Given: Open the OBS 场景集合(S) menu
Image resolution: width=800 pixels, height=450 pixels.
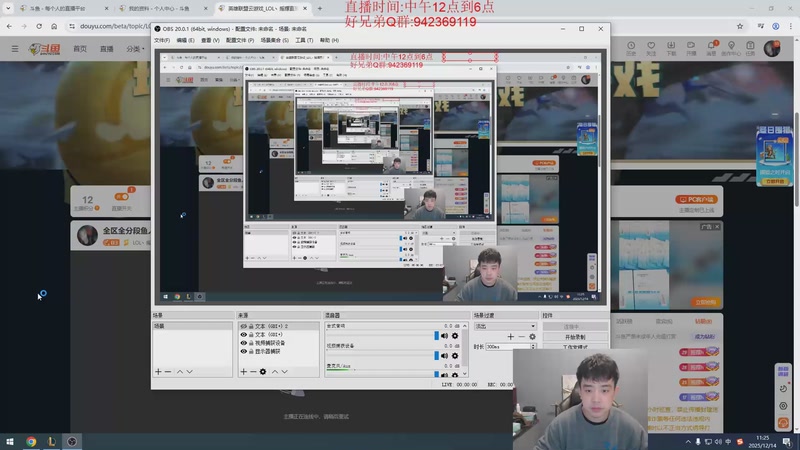Looking at the screenshot, I should click(274, 40).
